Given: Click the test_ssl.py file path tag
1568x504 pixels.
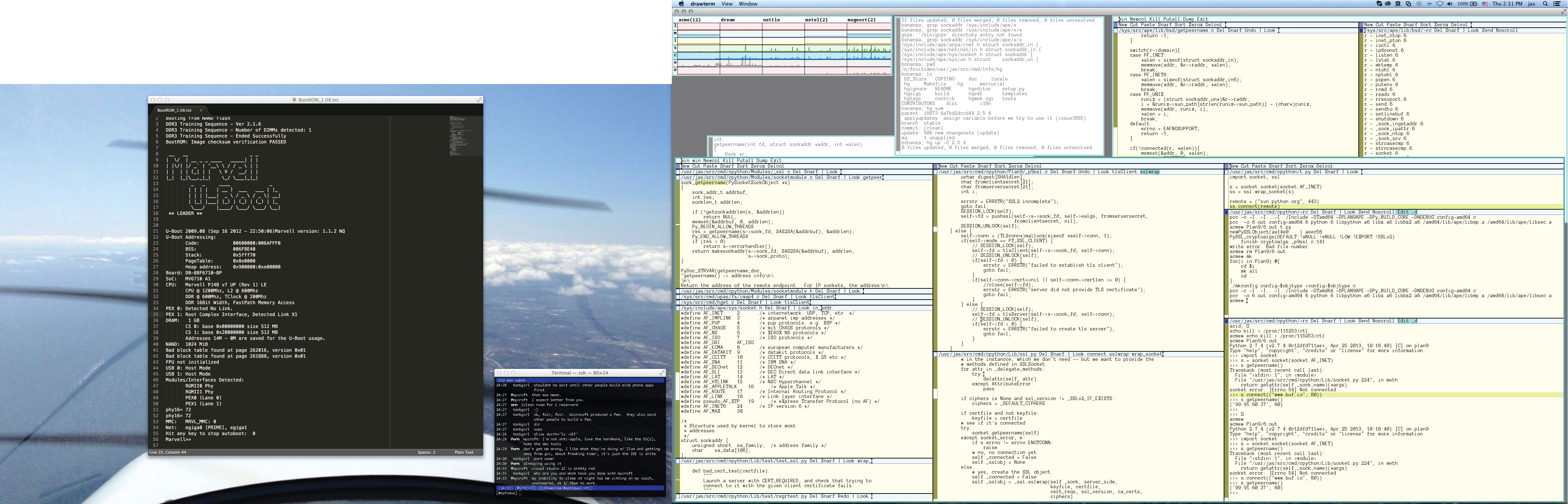Looking at the screenshot, I should coord(744,461).
